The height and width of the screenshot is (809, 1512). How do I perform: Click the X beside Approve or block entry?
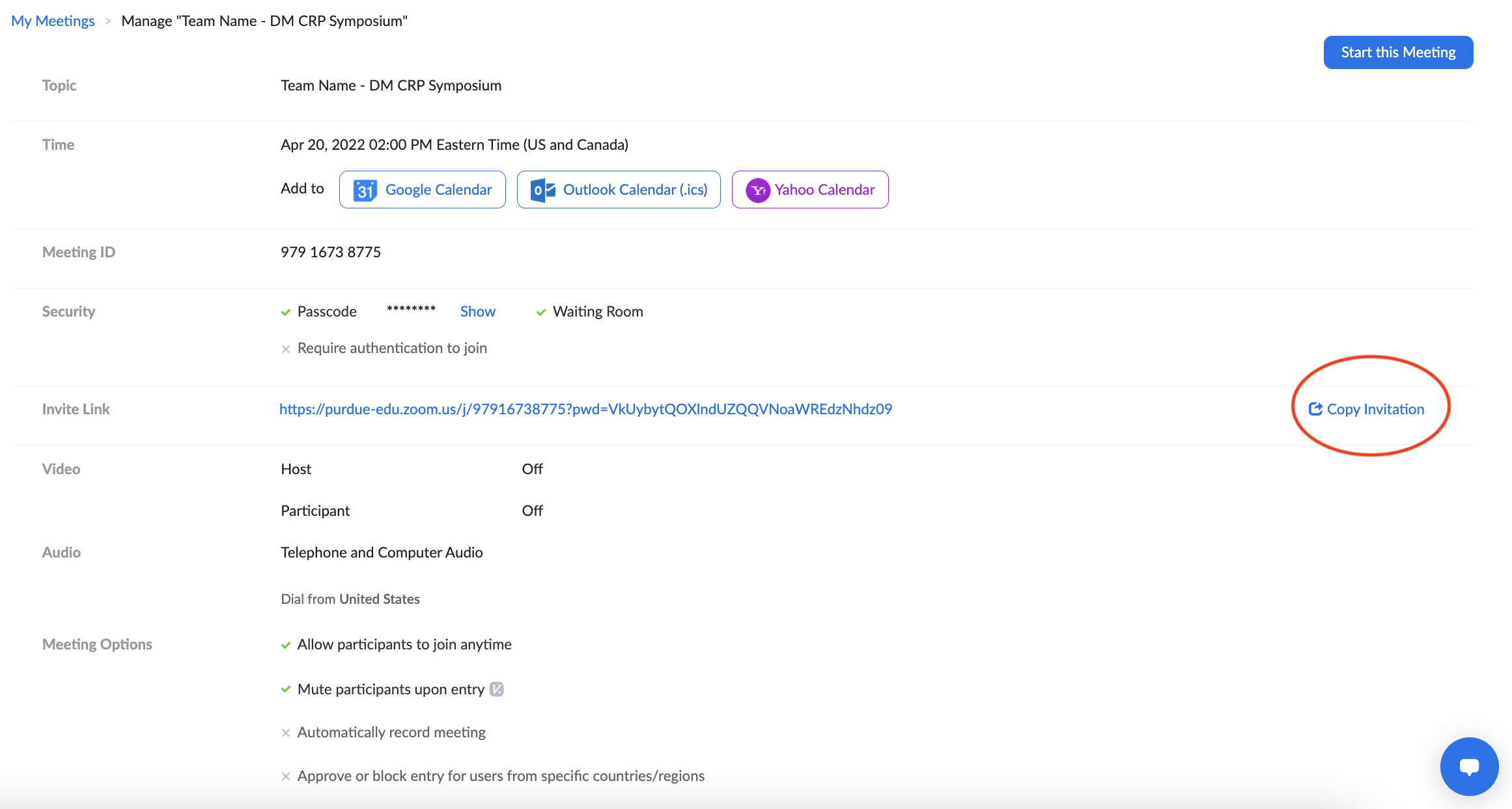coord(285,776)
